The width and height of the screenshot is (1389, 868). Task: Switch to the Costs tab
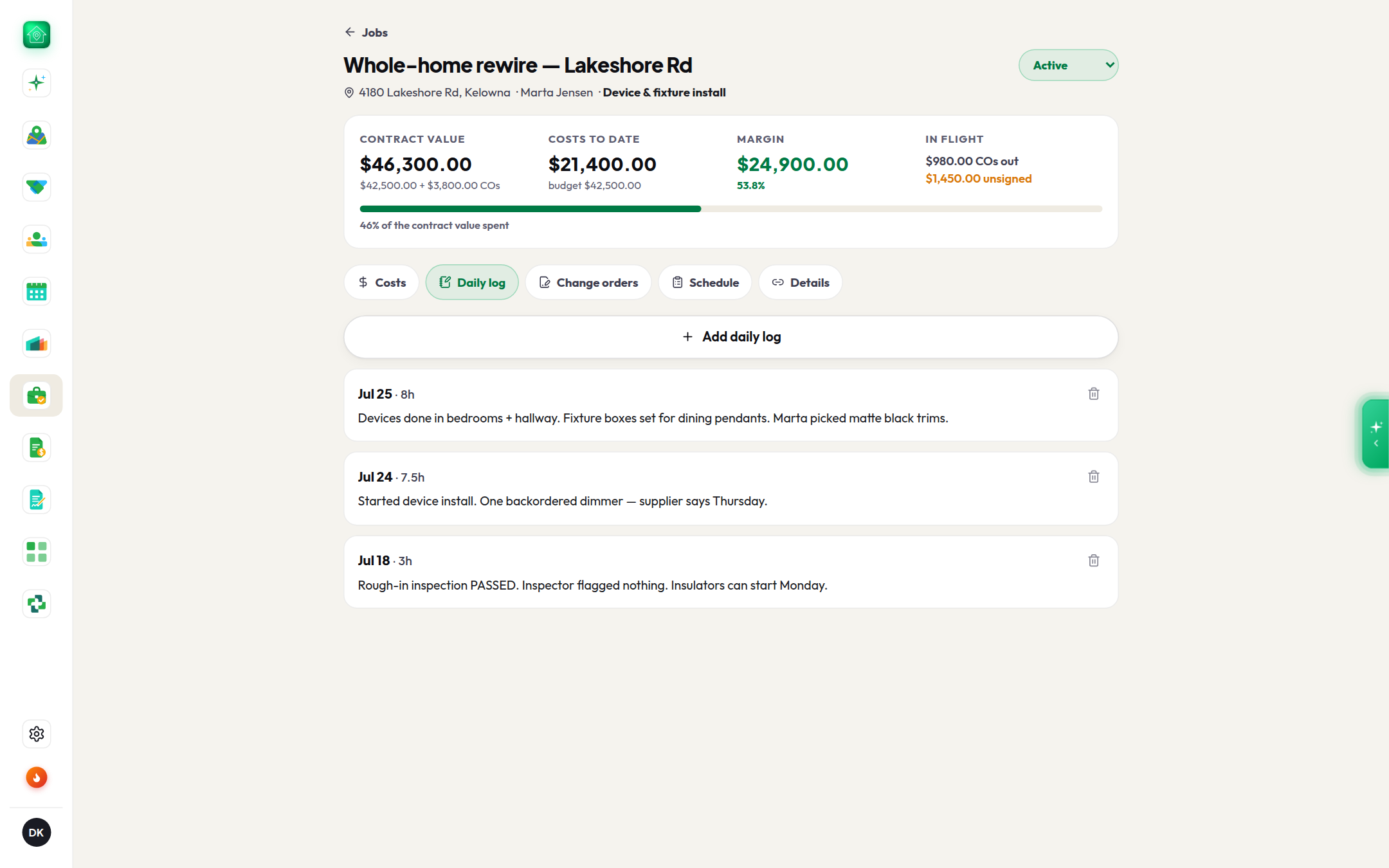382,282
